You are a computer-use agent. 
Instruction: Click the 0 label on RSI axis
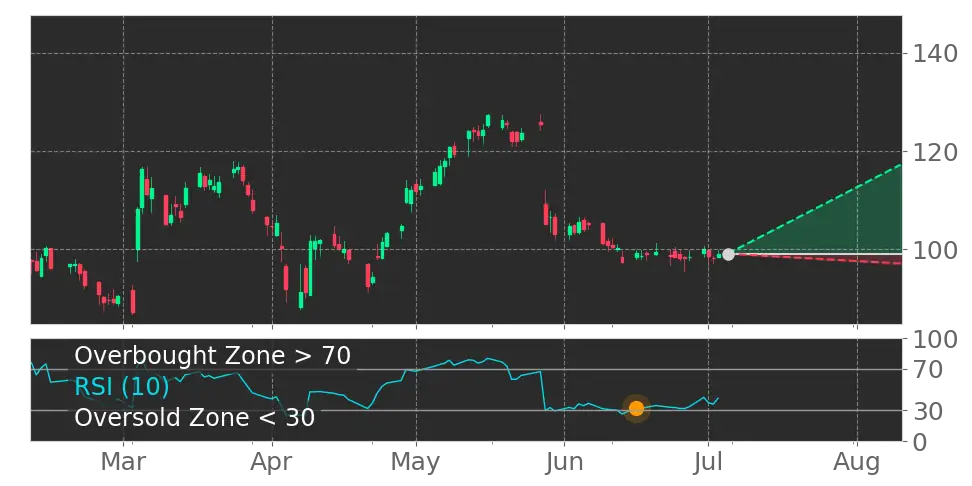pos(919,442)
